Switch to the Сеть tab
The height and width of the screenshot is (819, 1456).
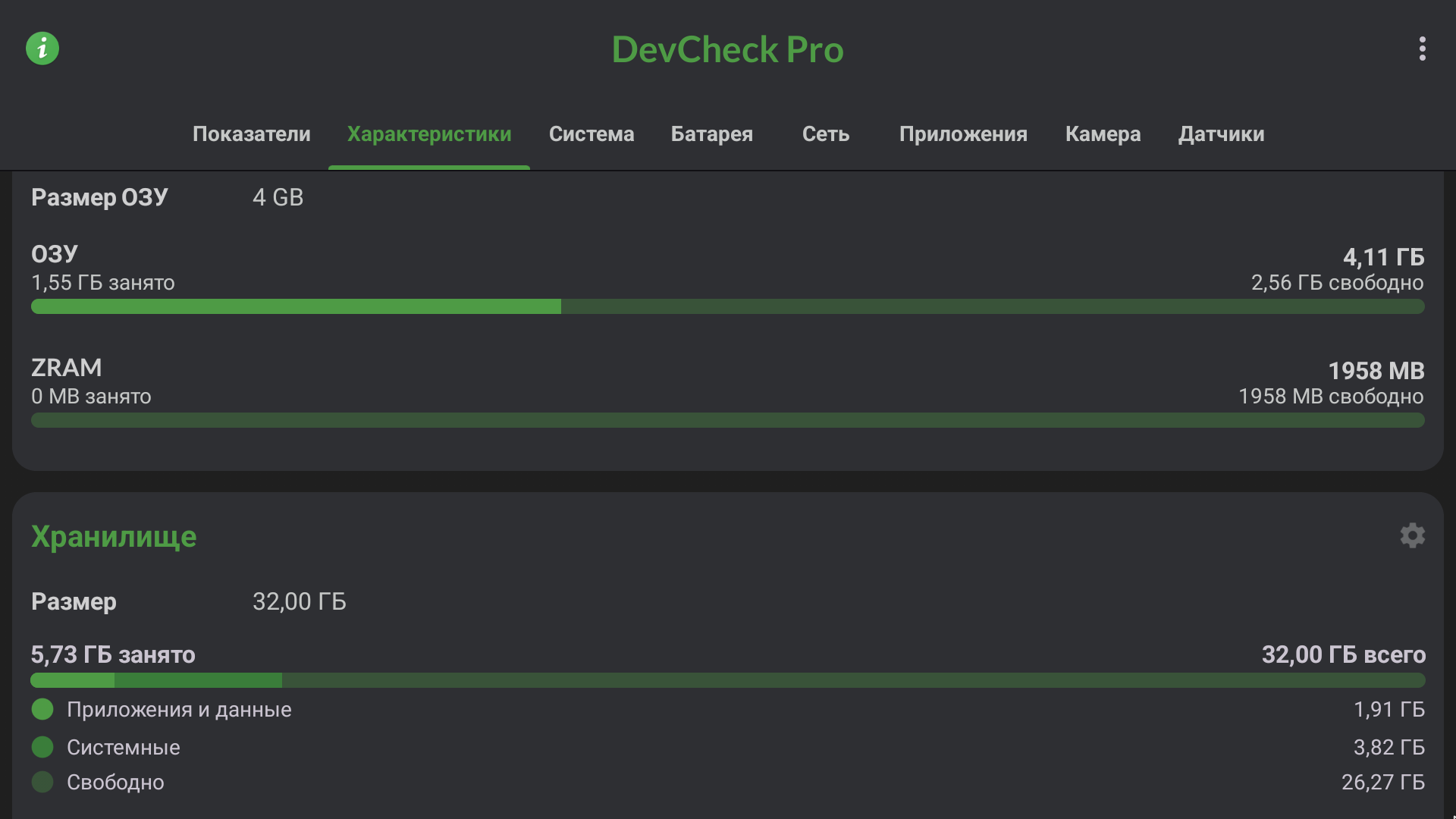coord(826,134)
